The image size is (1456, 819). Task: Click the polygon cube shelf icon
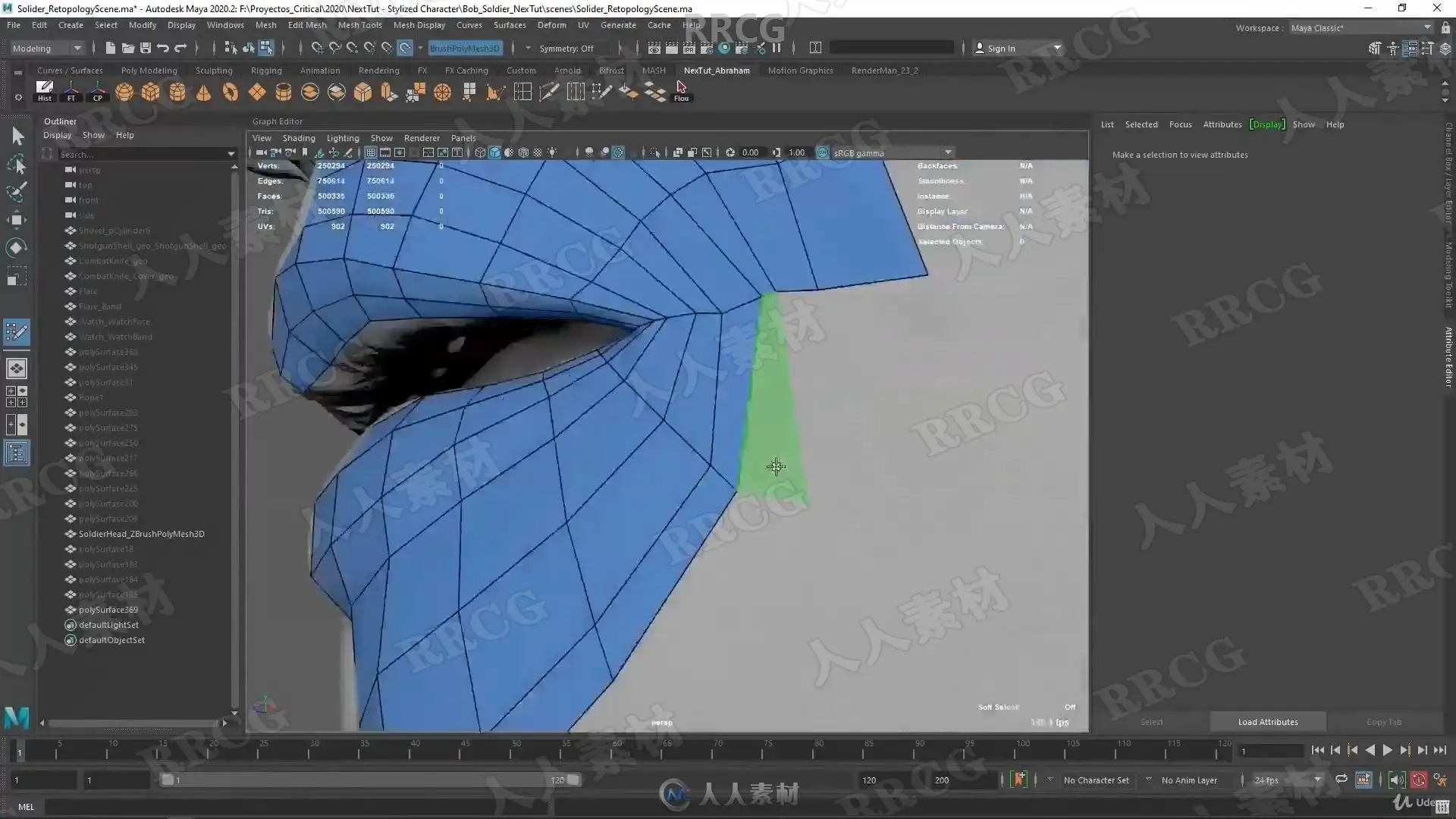click(x=151, y=93)
